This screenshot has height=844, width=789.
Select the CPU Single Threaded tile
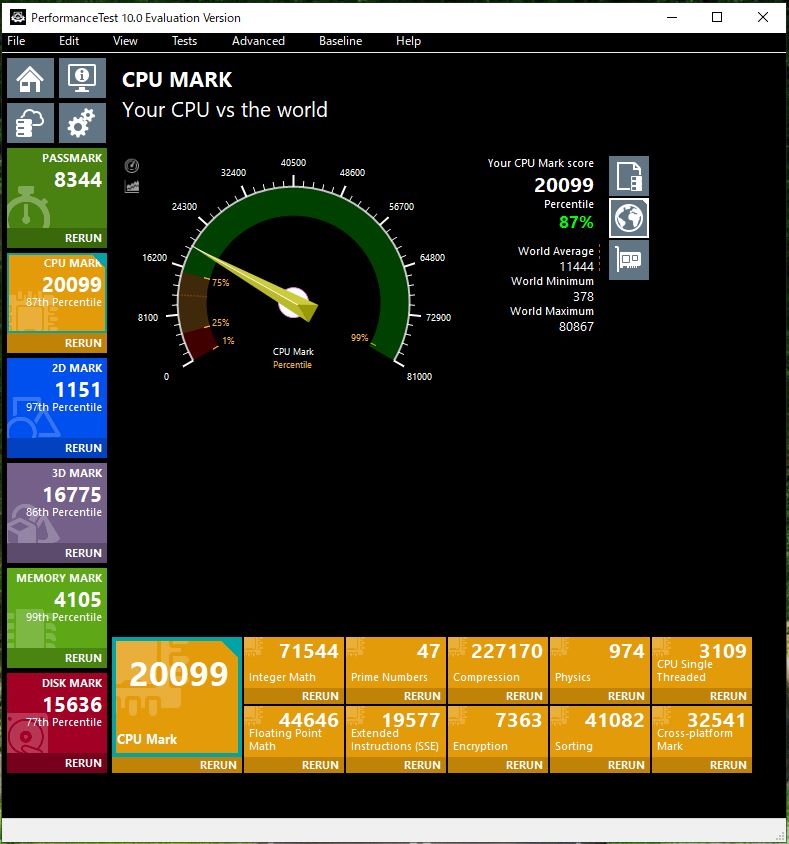coord(702,663)
